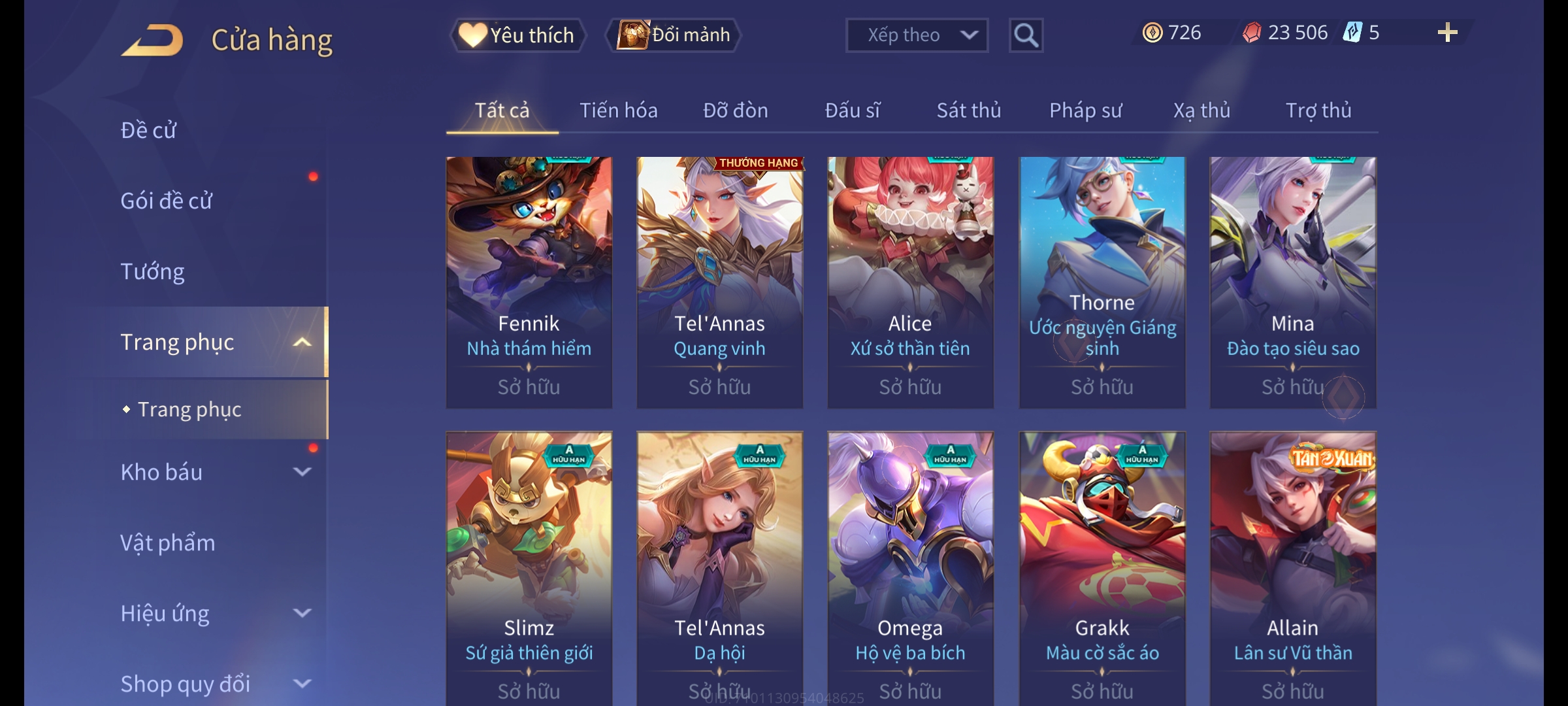Expand the Kho báu sidebar section
Image resolution: width=1568 pixels, height=706 pixels.
[302, 472]
